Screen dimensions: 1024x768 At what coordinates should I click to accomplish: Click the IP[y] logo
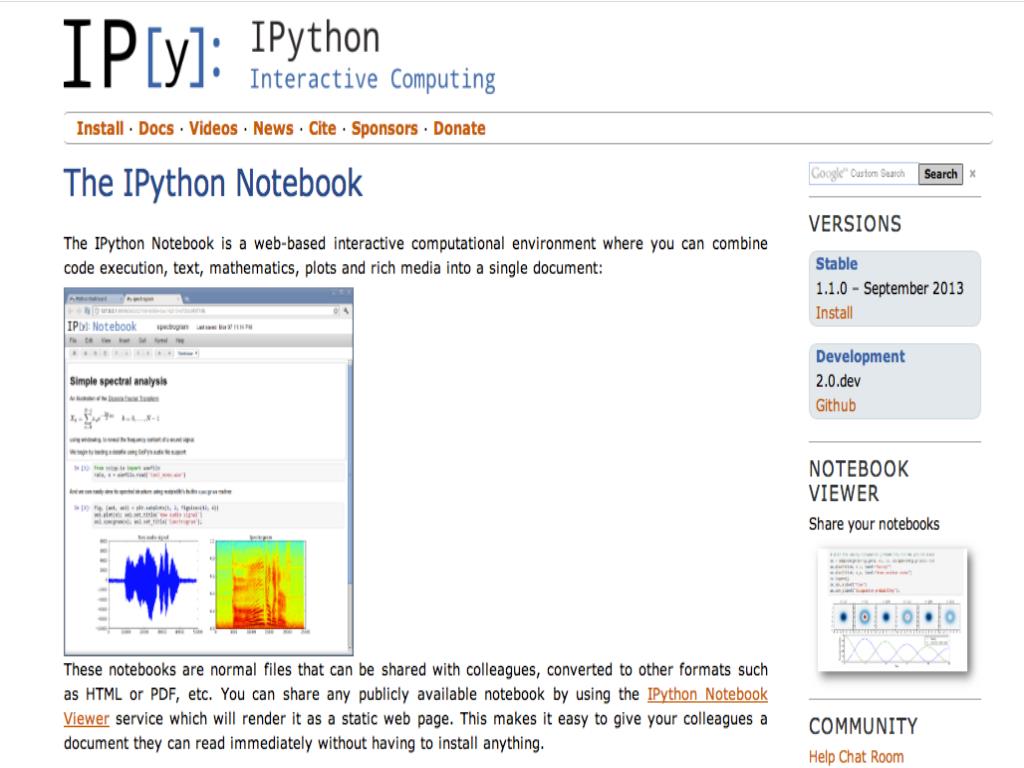[x=142, y=54]
